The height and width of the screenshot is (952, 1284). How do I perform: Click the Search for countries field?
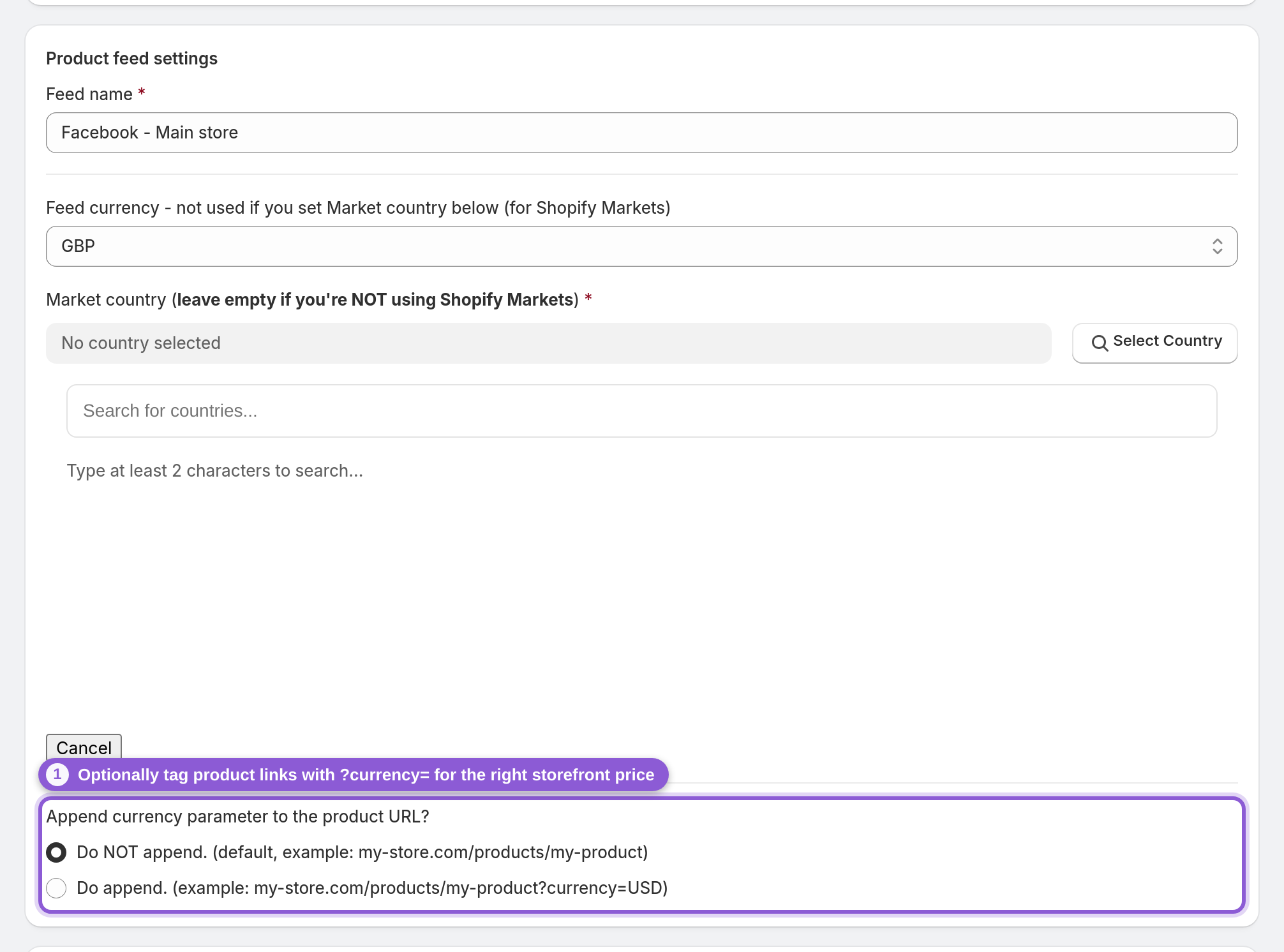[x=641, y=411]
